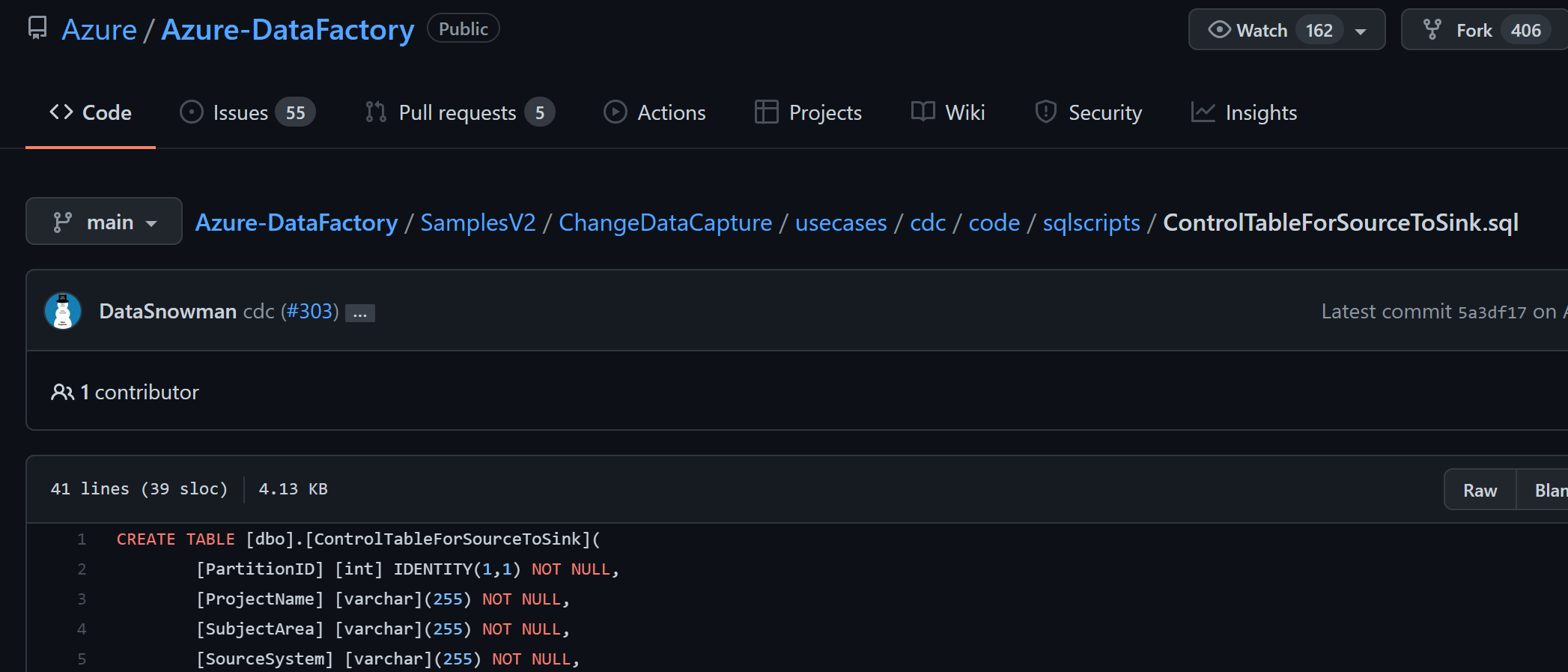
Task: Open commit 5a3df17 link
Action: coord(1492,312)
